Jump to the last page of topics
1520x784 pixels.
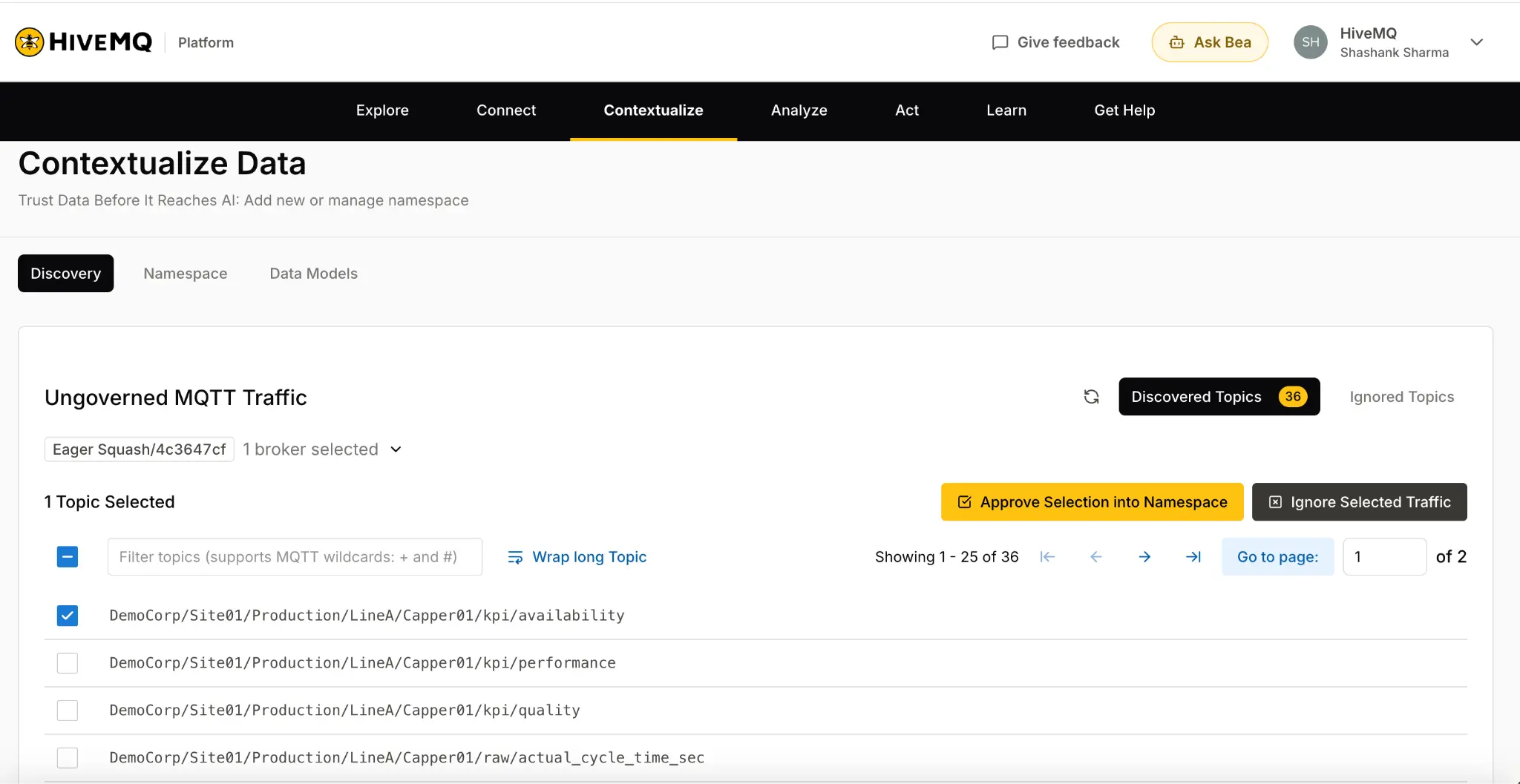[x=1193, y=557]
